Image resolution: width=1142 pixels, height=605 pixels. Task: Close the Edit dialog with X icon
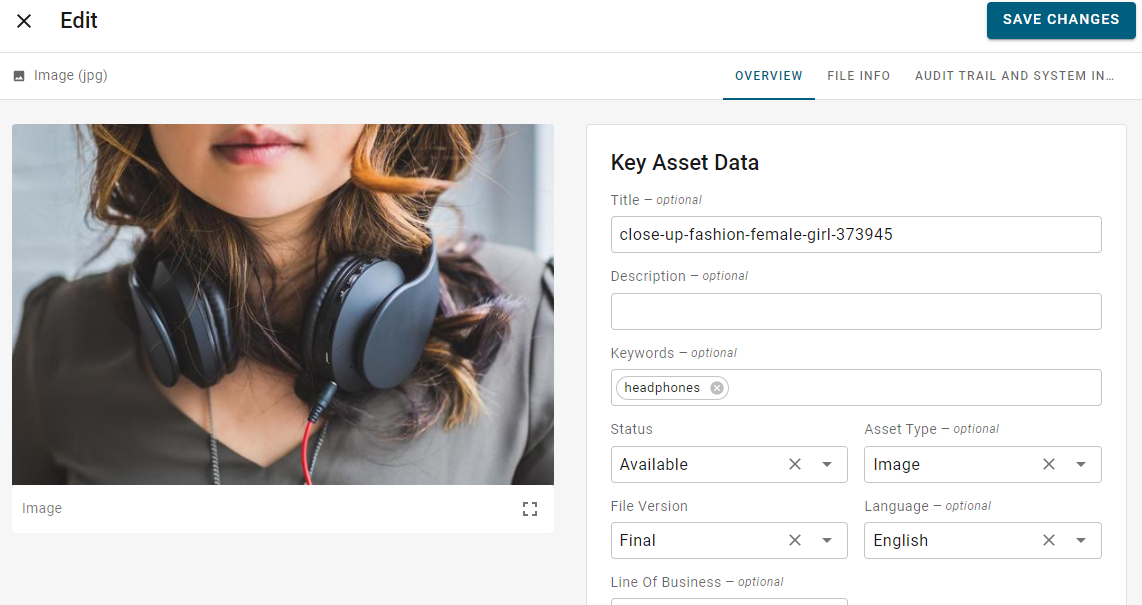point(24,21)
